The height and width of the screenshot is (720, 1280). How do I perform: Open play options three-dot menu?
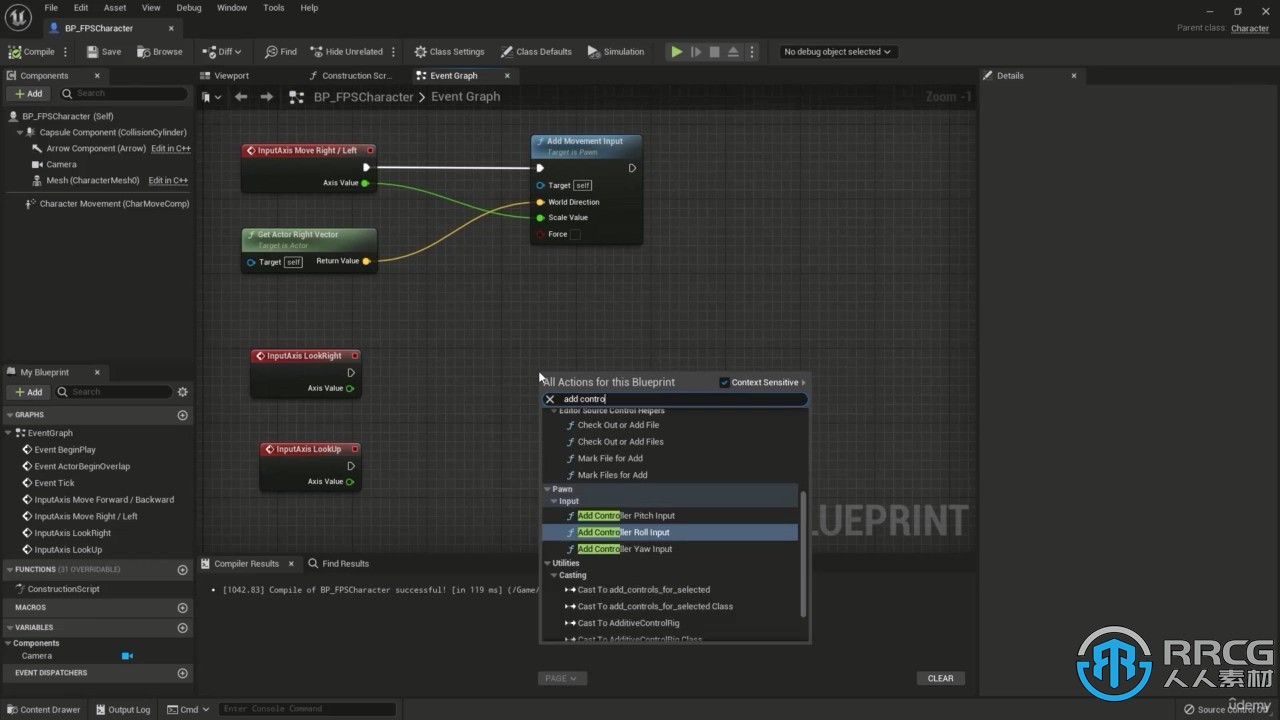[752, 52]
